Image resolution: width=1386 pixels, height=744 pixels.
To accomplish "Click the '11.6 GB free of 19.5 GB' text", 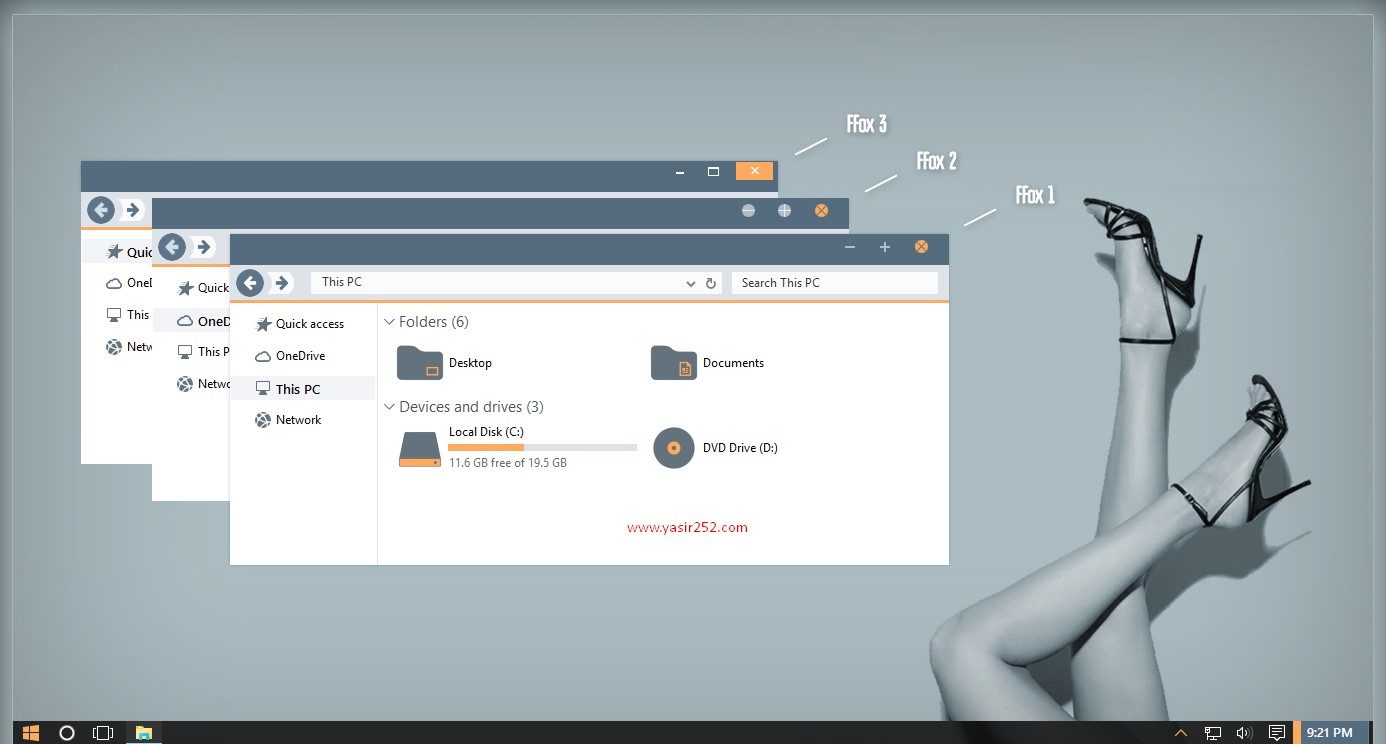I will [508, 463].
